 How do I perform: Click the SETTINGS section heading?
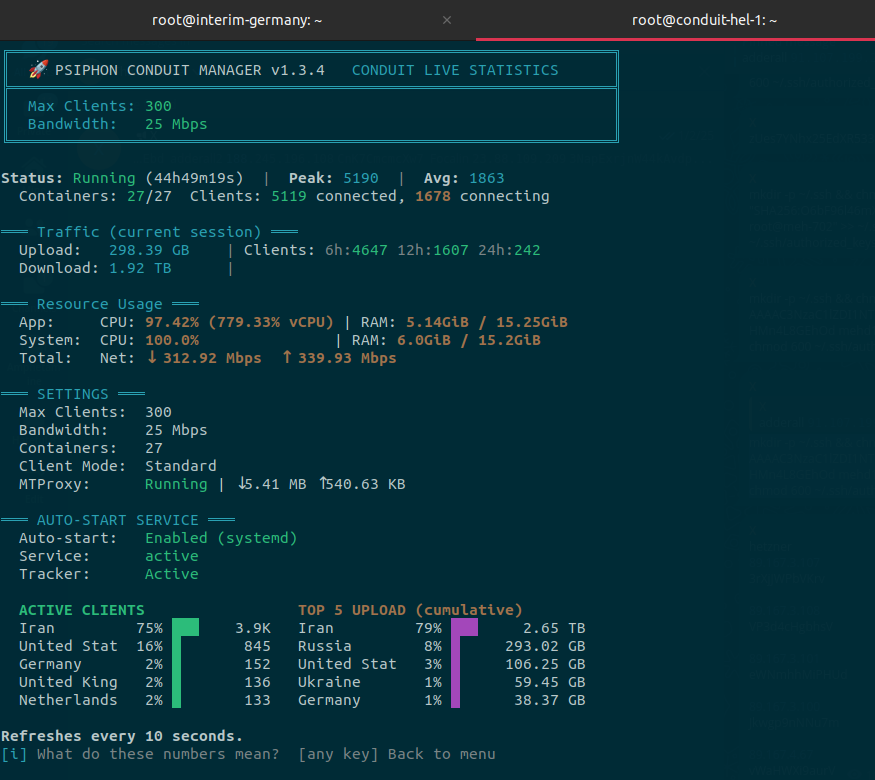(73, 394)
